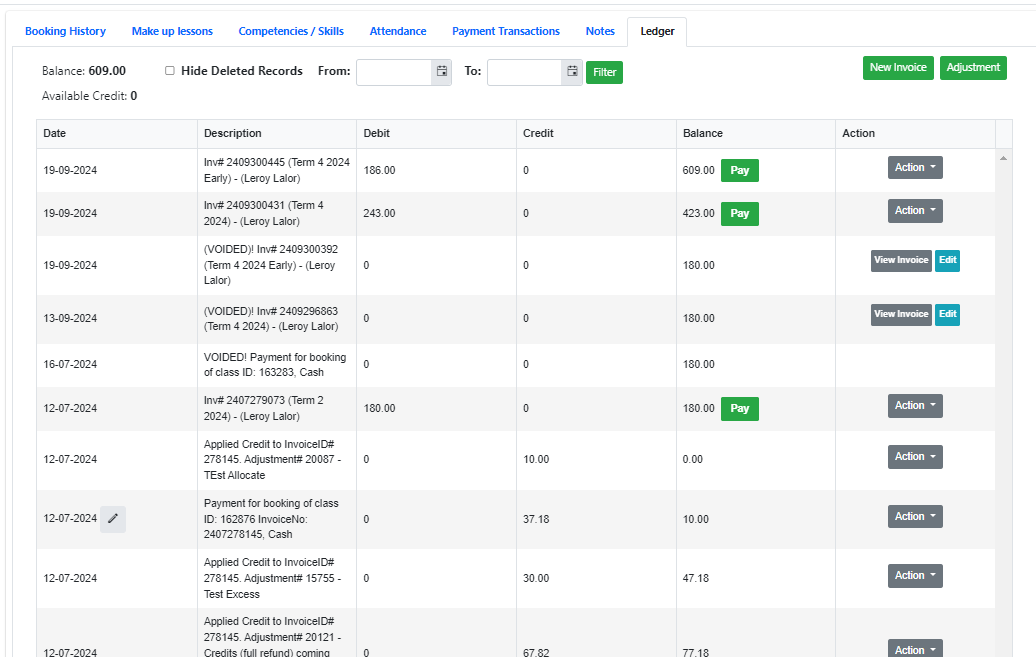
Task: Expand Action dropdown for Inv# 2409300431
Action: pos(914,211)
